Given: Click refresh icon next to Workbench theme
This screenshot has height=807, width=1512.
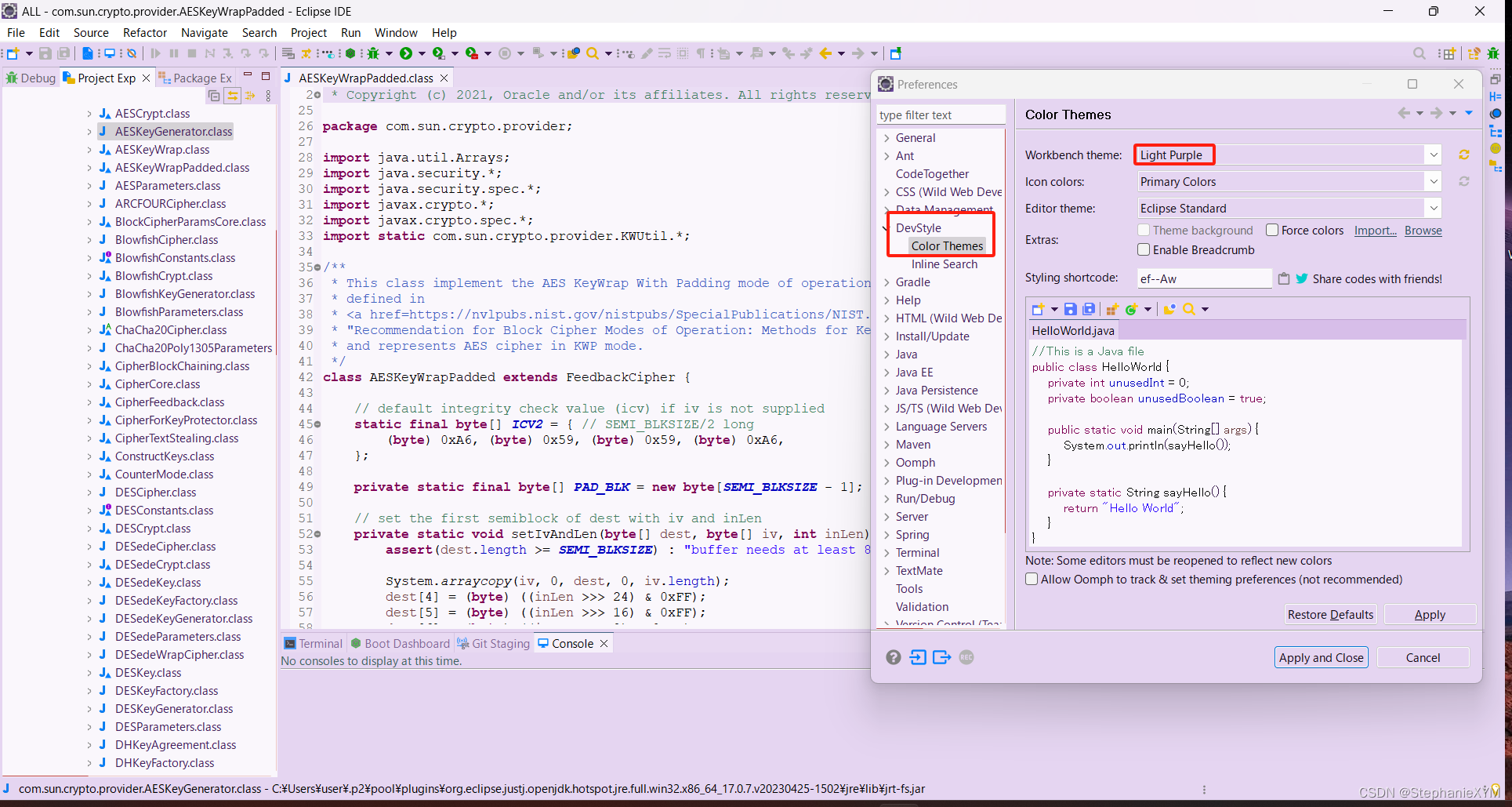Looking at the screenshot, I should pos(1463,155).
